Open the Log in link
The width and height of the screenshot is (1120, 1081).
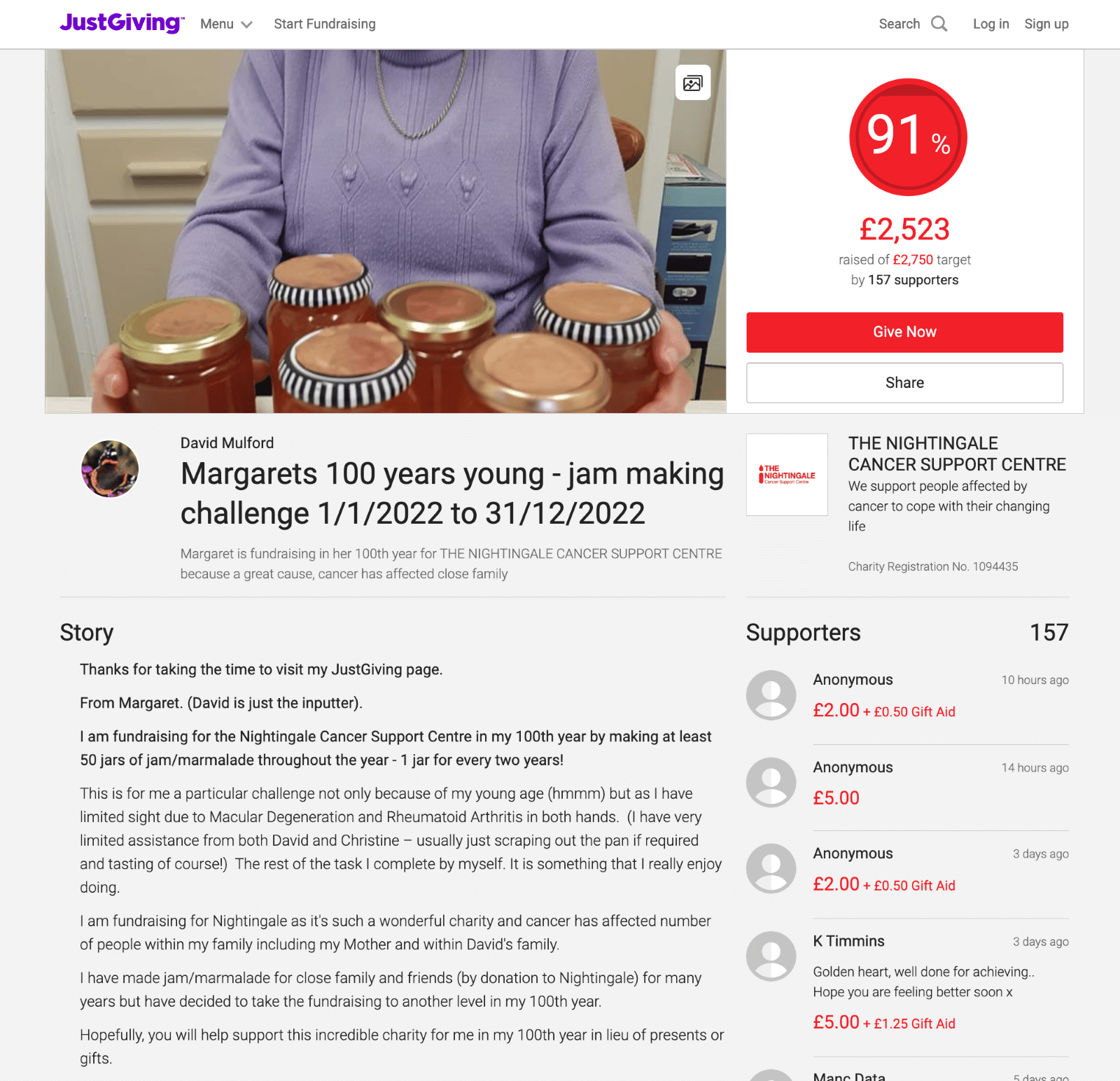pos(990,24)
